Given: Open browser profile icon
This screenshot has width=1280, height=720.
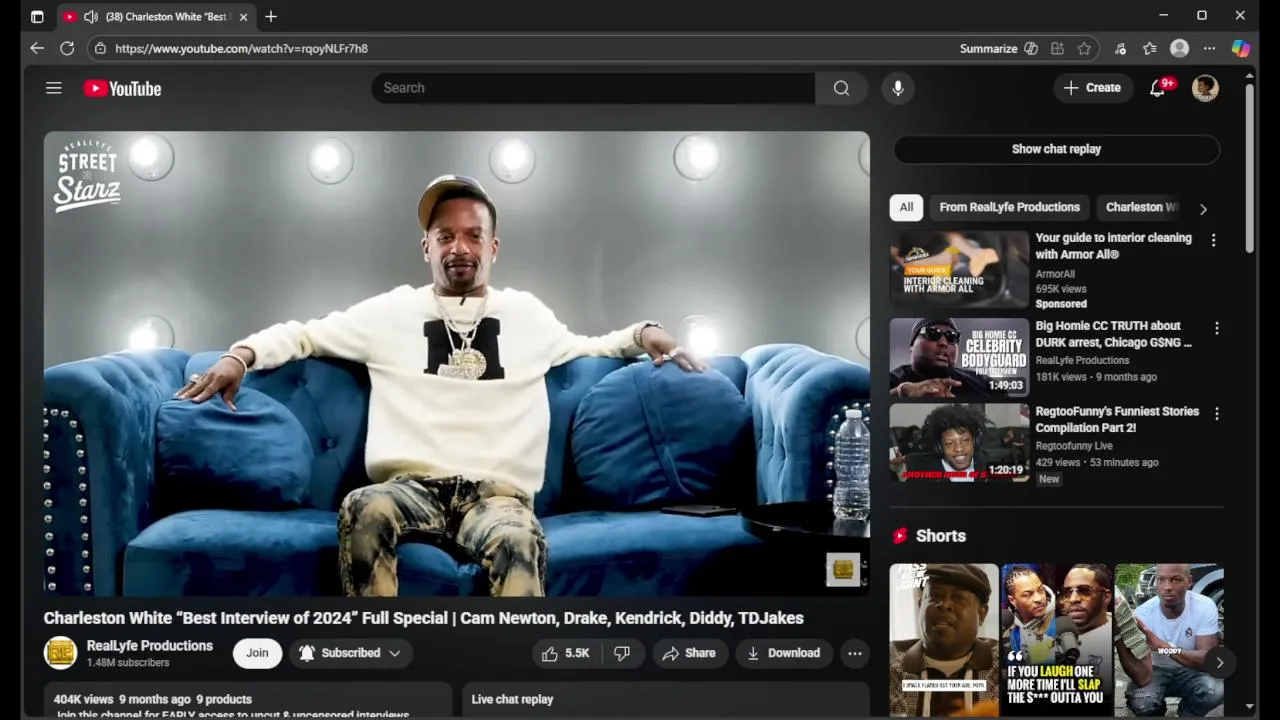Looking at the screenshot, I should tap(1180, 48).
